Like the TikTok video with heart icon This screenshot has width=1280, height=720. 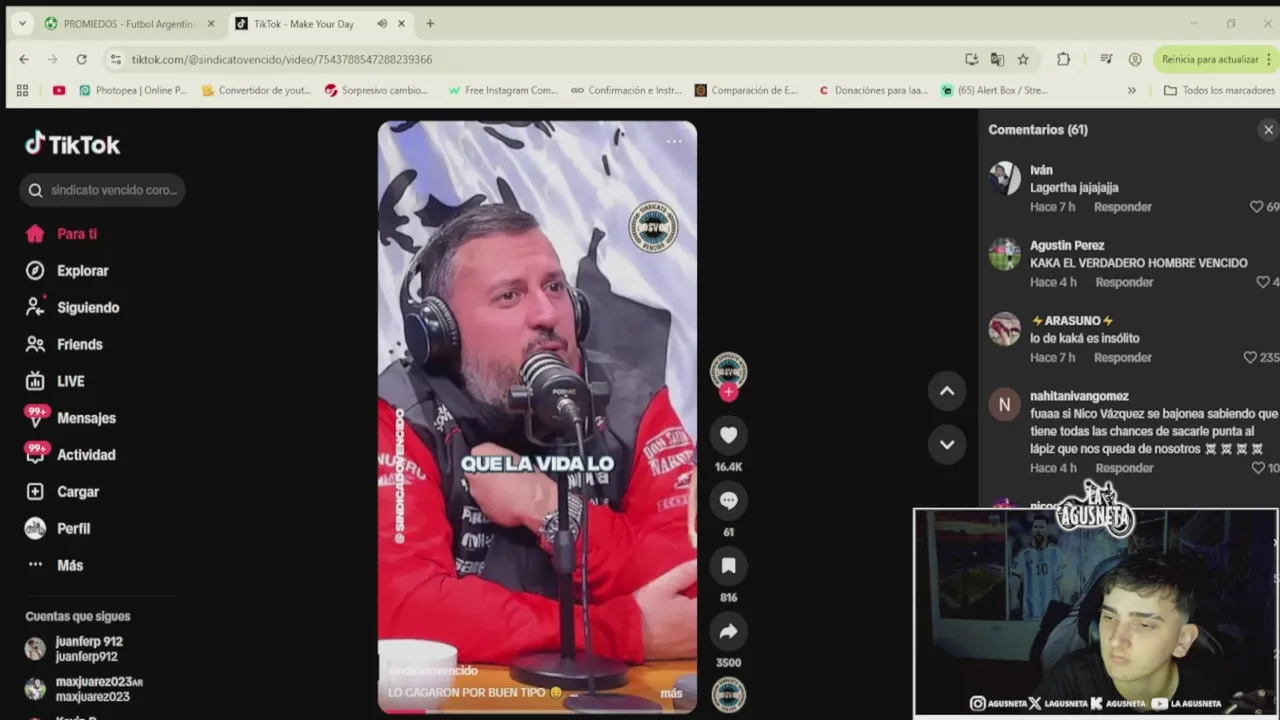click(x=728, y=435)
